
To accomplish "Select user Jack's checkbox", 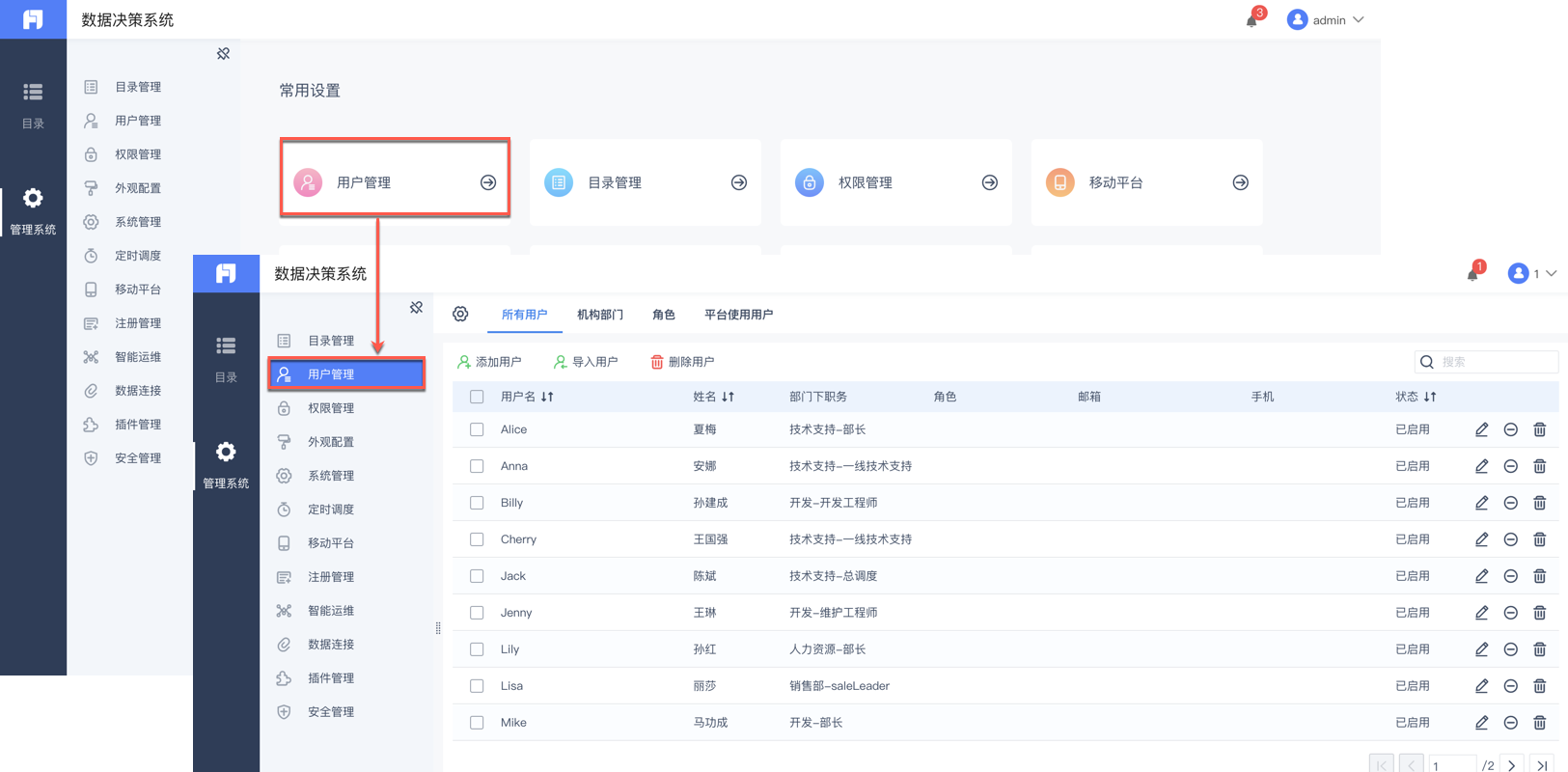I will pyautogui.click(x=477, y=576).
